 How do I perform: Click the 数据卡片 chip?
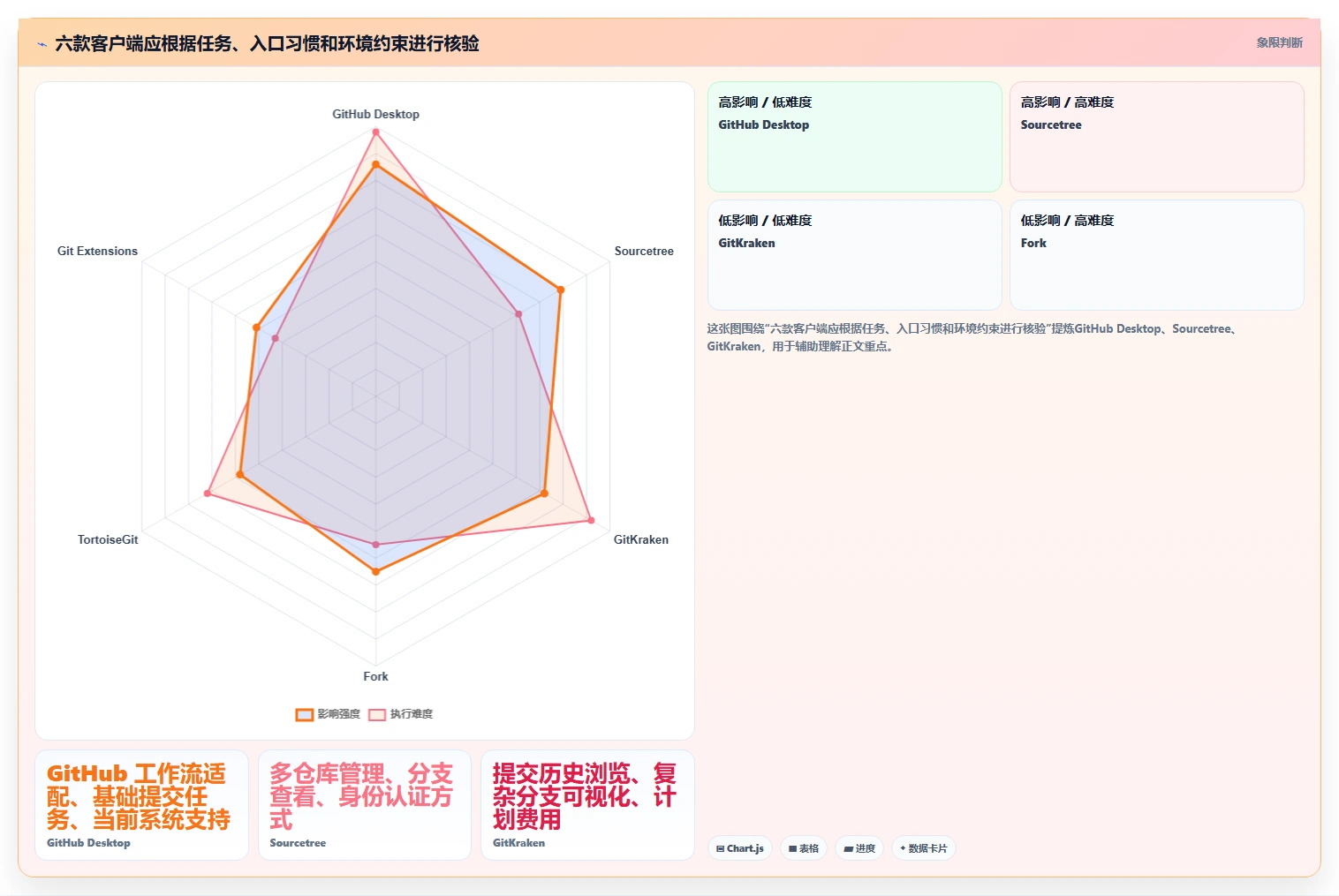(924, 848)
